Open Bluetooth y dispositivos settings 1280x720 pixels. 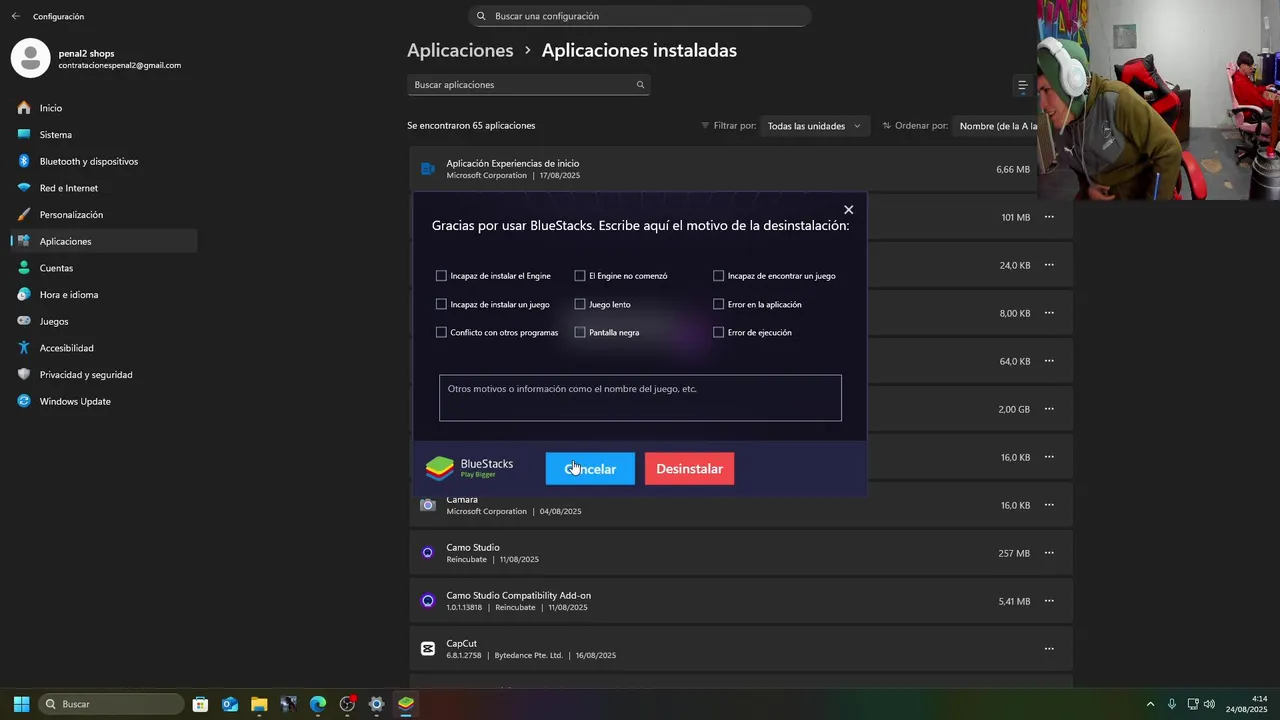104,161
